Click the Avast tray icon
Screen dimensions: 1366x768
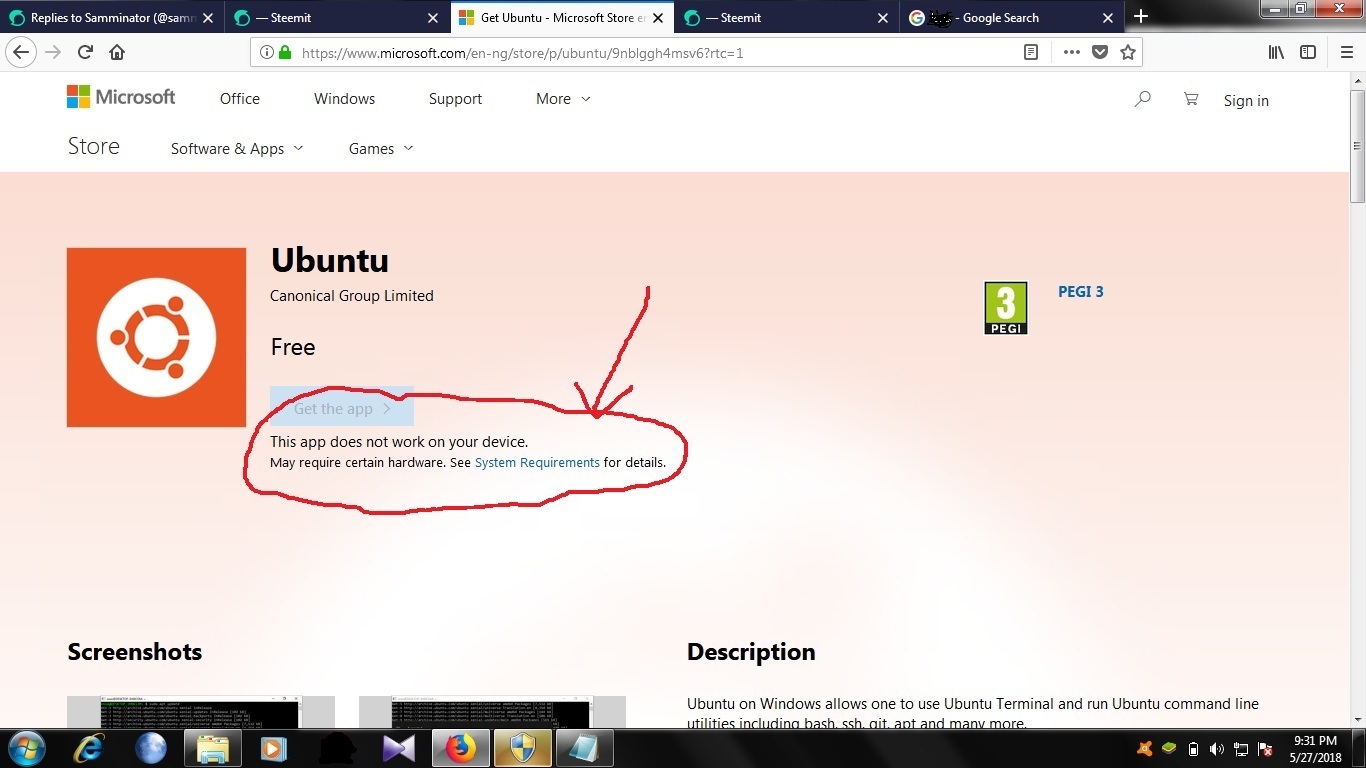pyautogui.click(x=1145, y=748)
